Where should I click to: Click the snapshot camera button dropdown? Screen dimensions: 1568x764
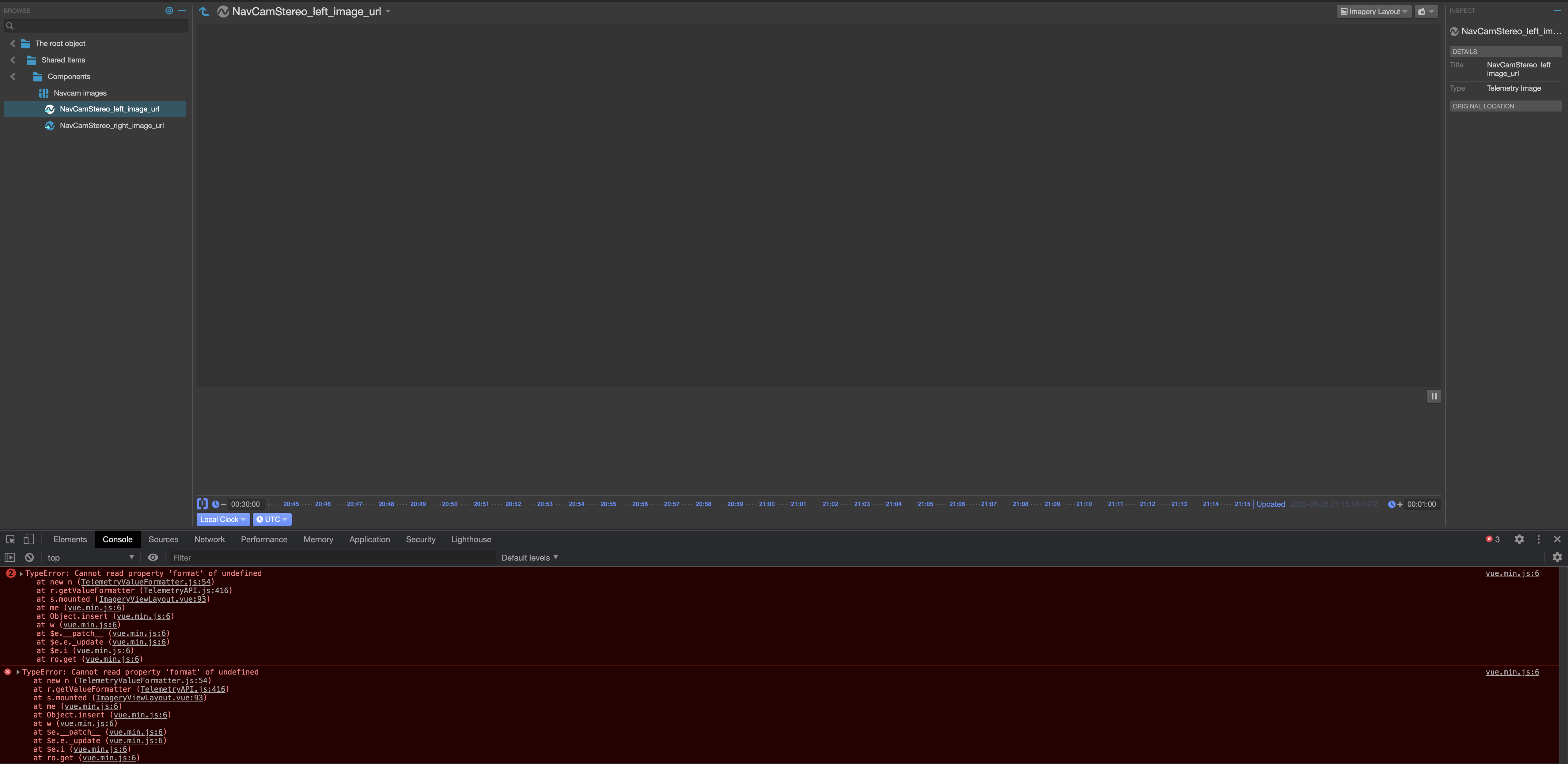click(x=1426, y=12)
